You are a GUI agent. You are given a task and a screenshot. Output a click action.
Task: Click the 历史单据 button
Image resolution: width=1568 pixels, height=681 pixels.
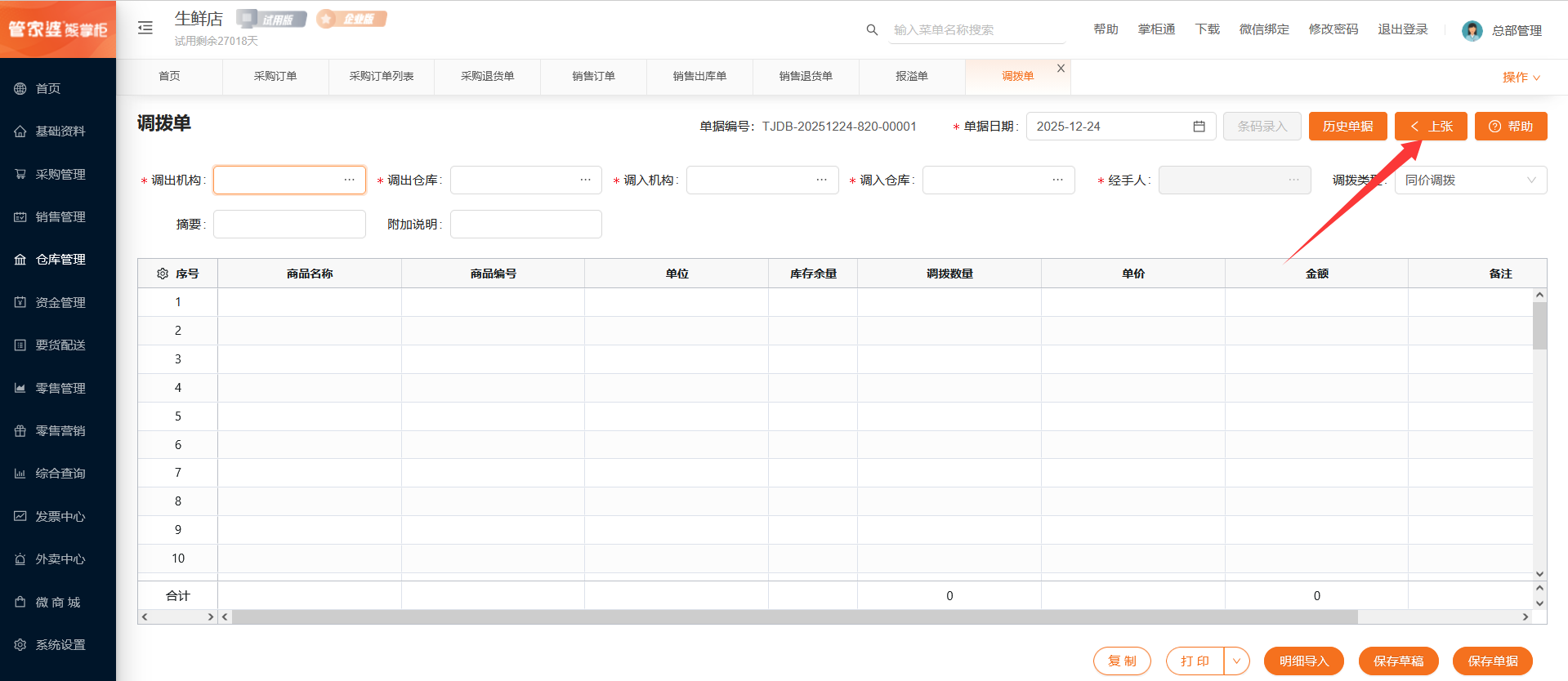1347,127
